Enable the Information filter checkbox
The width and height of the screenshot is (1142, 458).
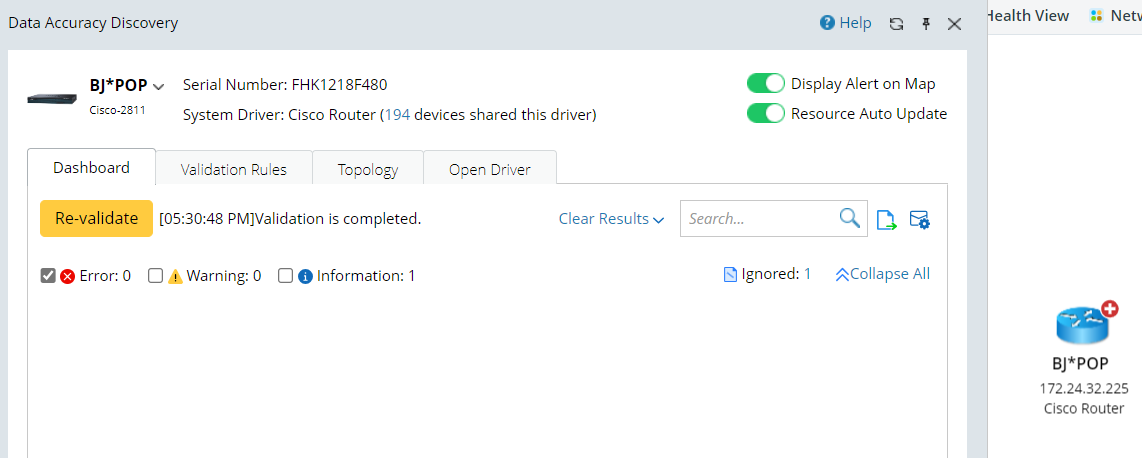[285, 276]
